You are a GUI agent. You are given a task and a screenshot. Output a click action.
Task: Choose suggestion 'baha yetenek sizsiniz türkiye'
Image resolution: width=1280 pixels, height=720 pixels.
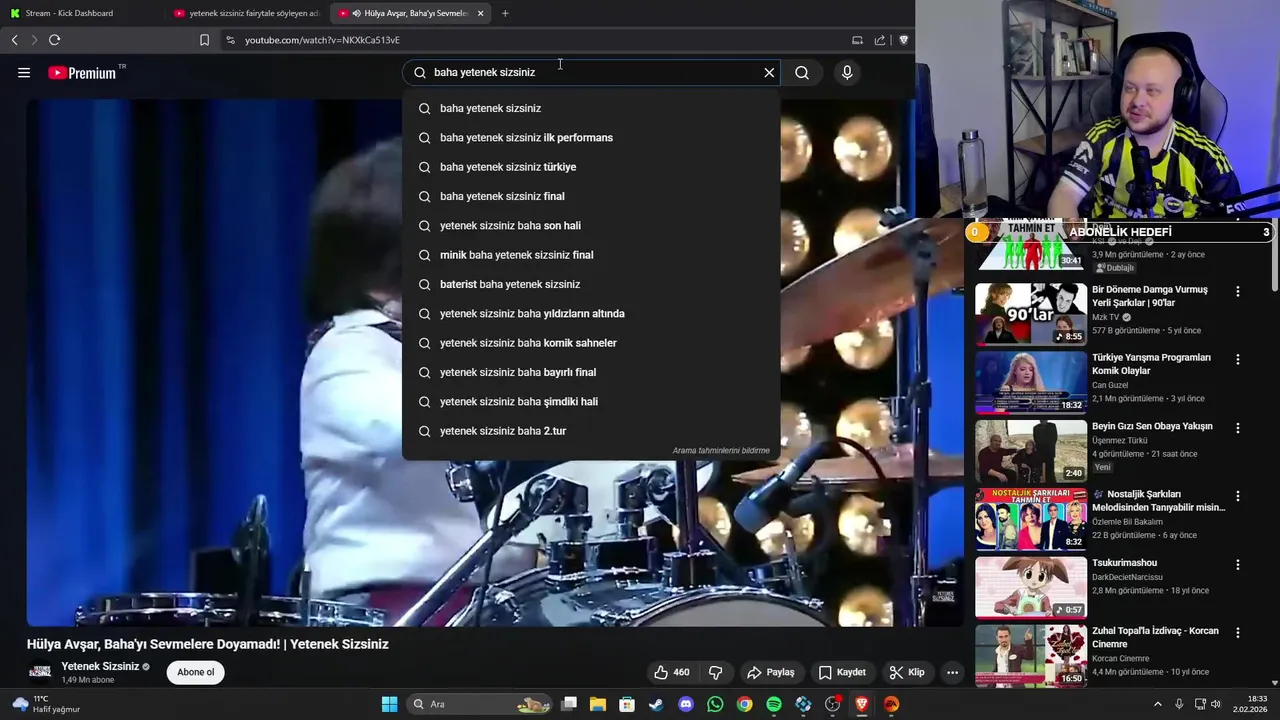pyautogui.click(x=591, y=167)
